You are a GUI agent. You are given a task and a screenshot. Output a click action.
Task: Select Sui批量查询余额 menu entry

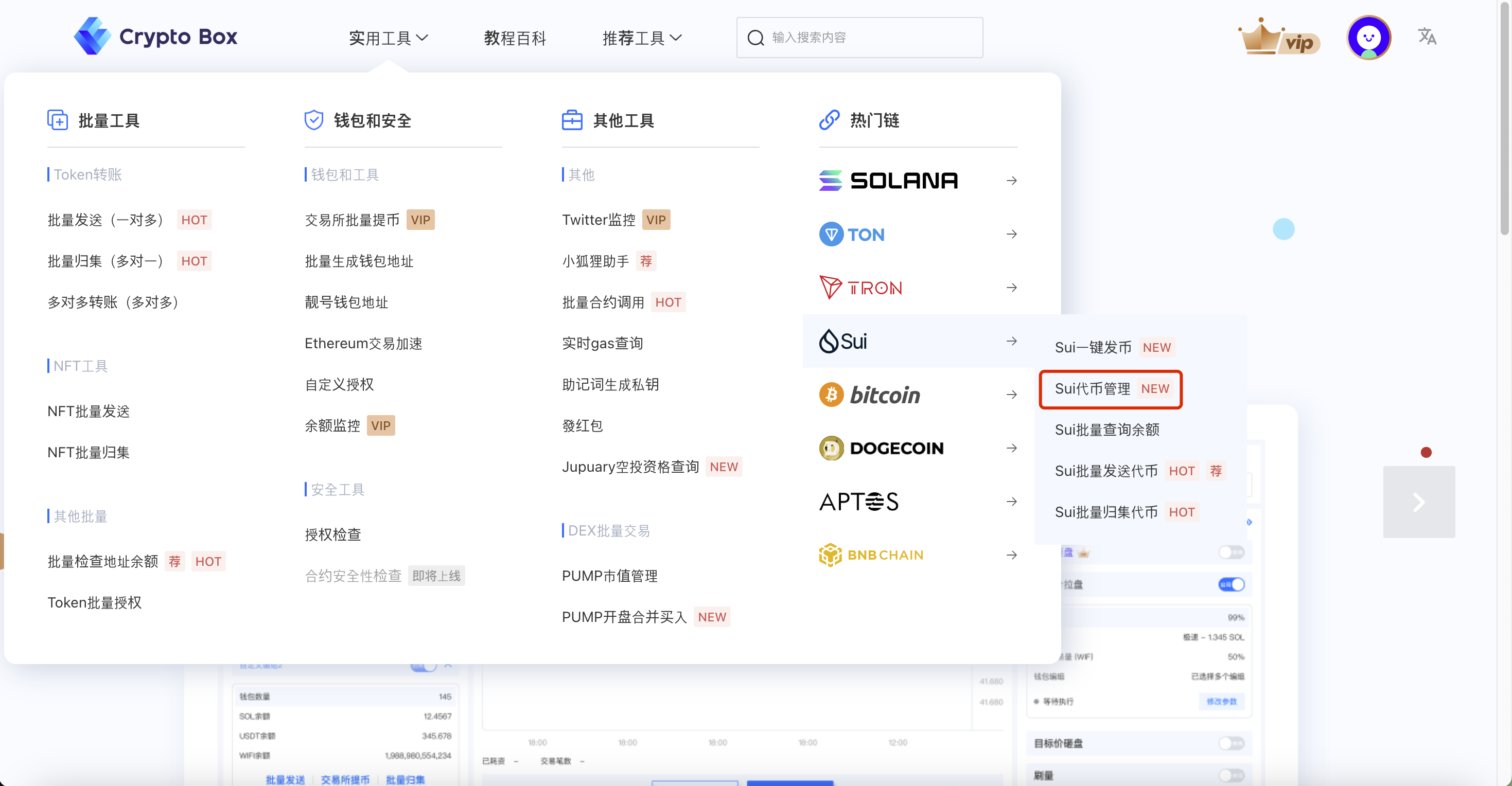click(x=1107, y=430)
